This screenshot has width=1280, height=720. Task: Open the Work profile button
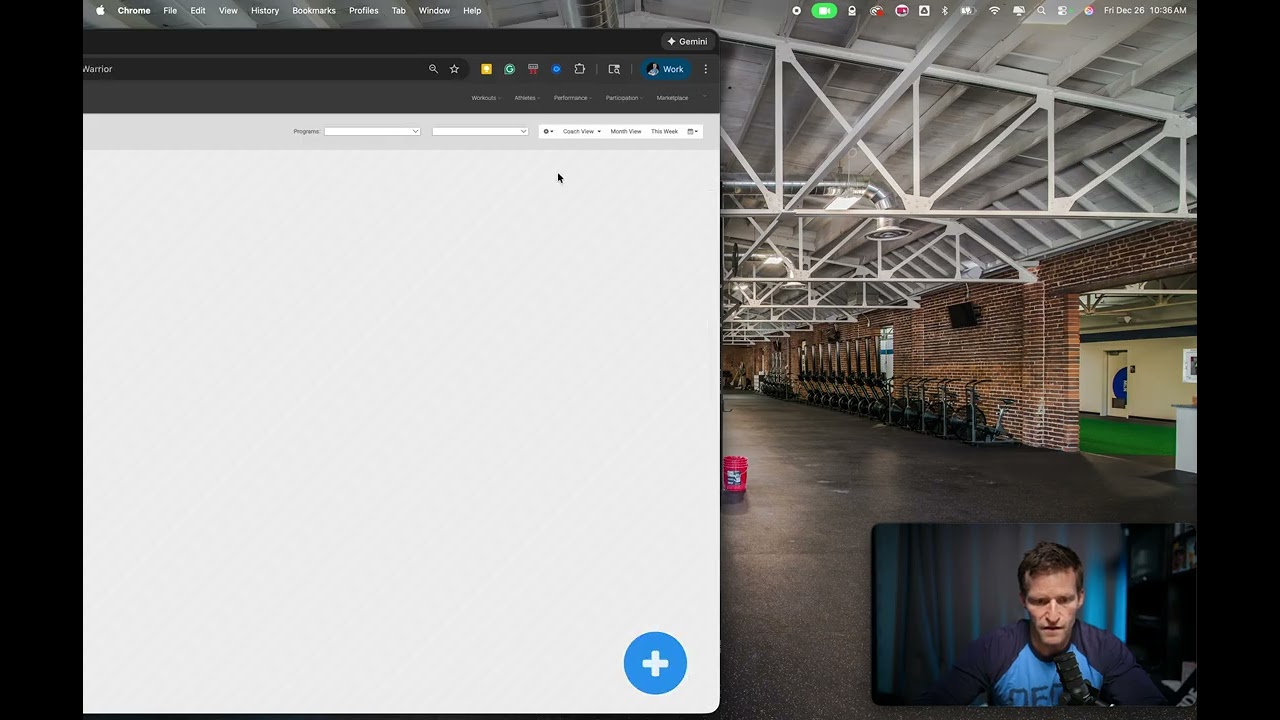point(665,69)
